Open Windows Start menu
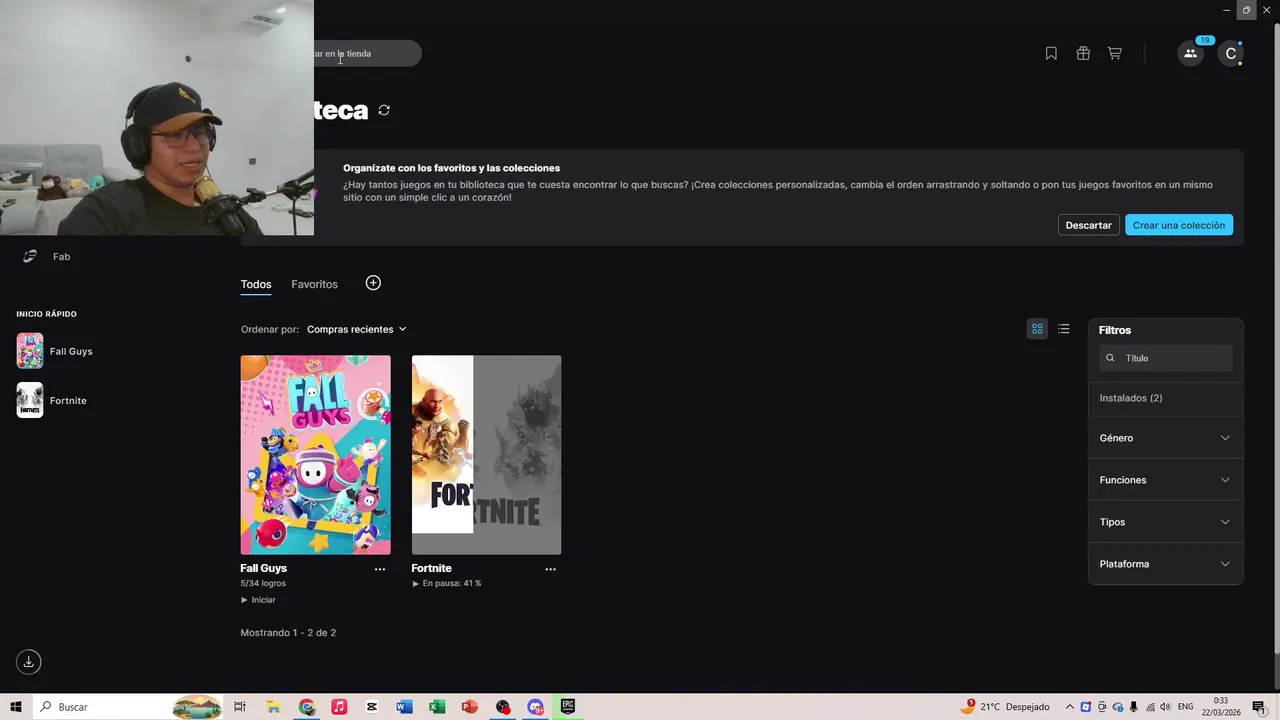The height and width of the screenshot is (720, 1280). click(x=16, y=707)
